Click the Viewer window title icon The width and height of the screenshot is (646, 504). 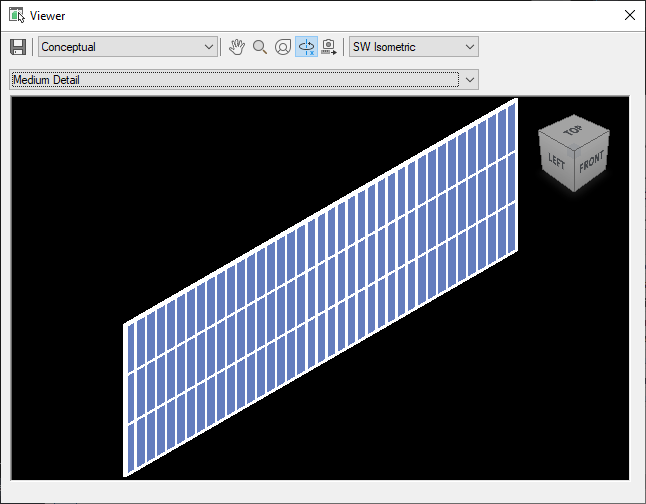click(17, 15)
